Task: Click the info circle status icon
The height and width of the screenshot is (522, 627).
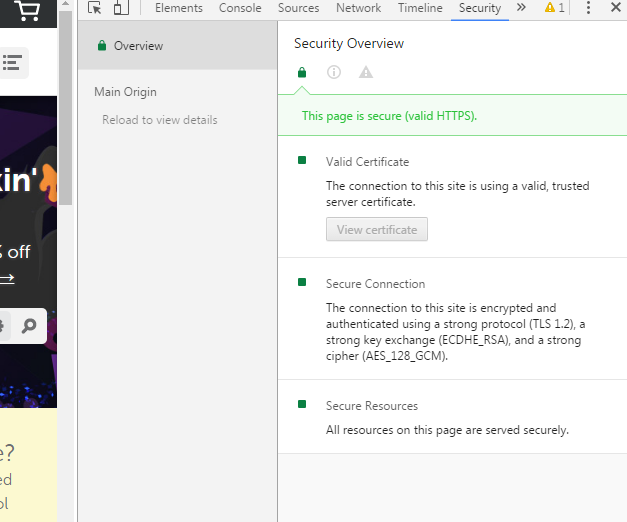Action: 334,72
